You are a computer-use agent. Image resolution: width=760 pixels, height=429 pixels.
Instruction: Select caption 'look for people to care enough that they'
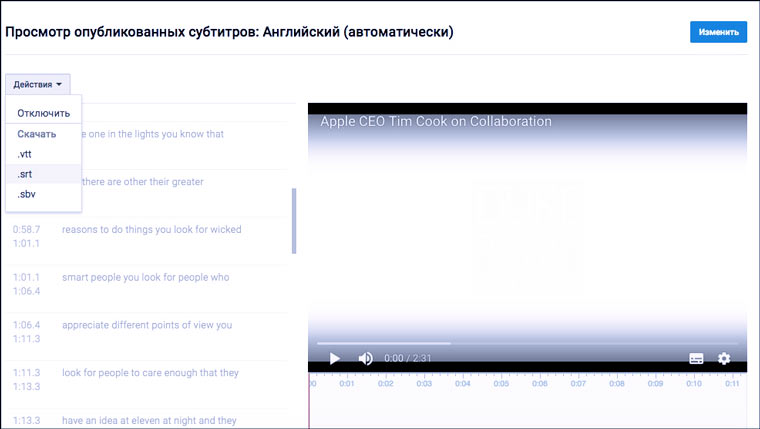click(x=150, y=373)
